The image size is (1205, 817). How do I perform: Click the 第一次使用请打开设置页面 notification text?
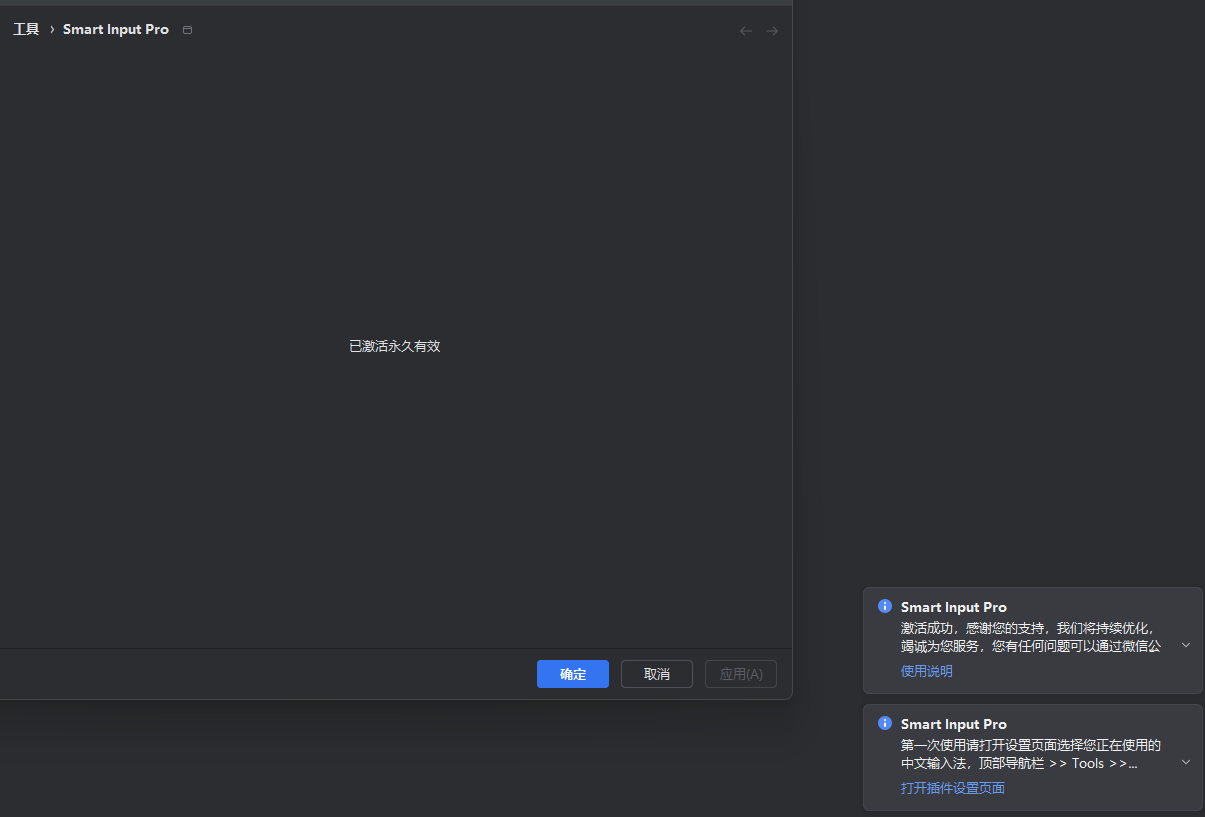[x=1031, y=754]
